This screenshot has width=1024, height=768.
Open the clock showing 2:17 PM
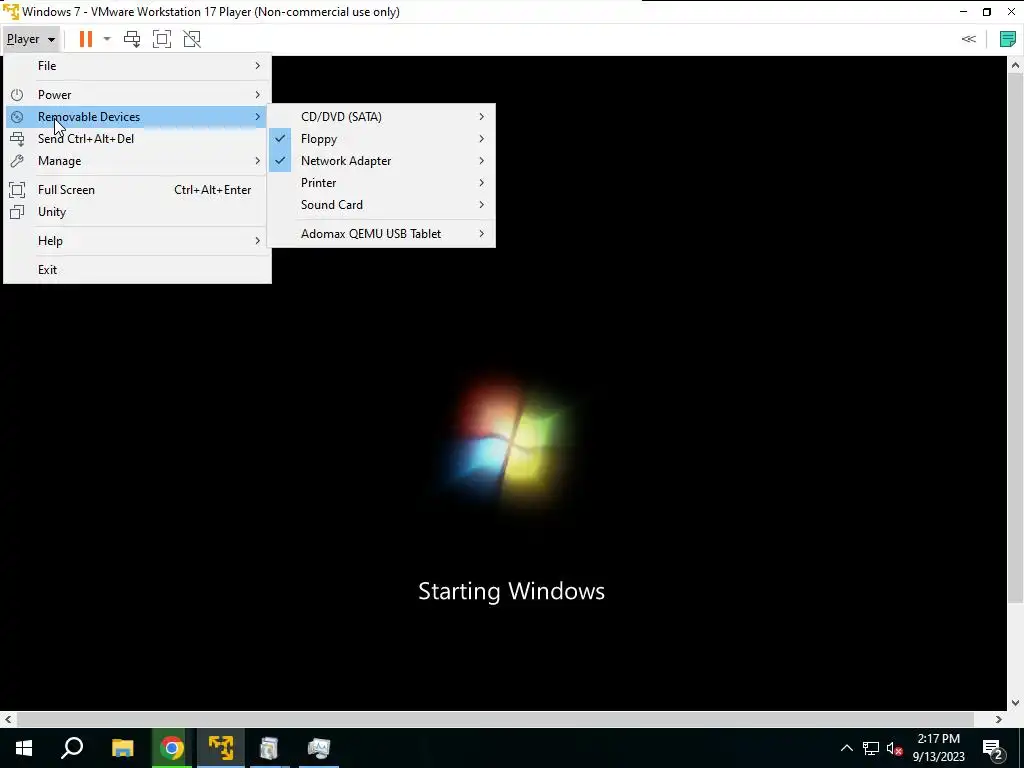(x=938, y=748)
